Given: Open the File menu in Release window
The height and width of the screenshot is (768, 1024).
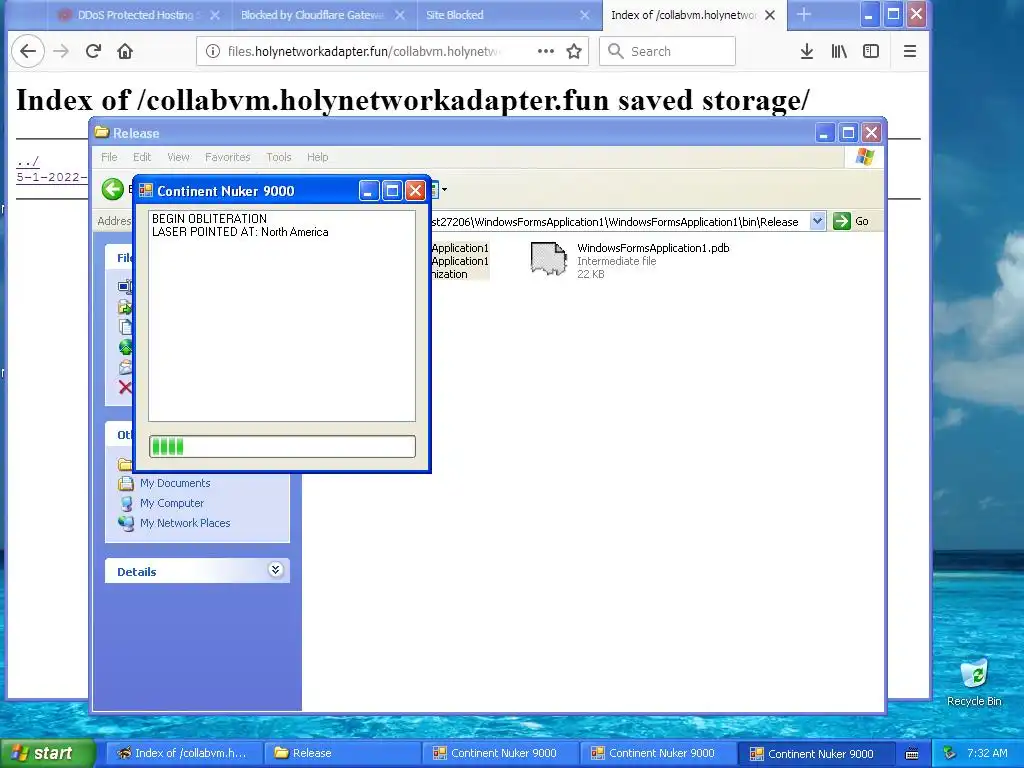Looking at the screenshot, I should coord(109,157).
